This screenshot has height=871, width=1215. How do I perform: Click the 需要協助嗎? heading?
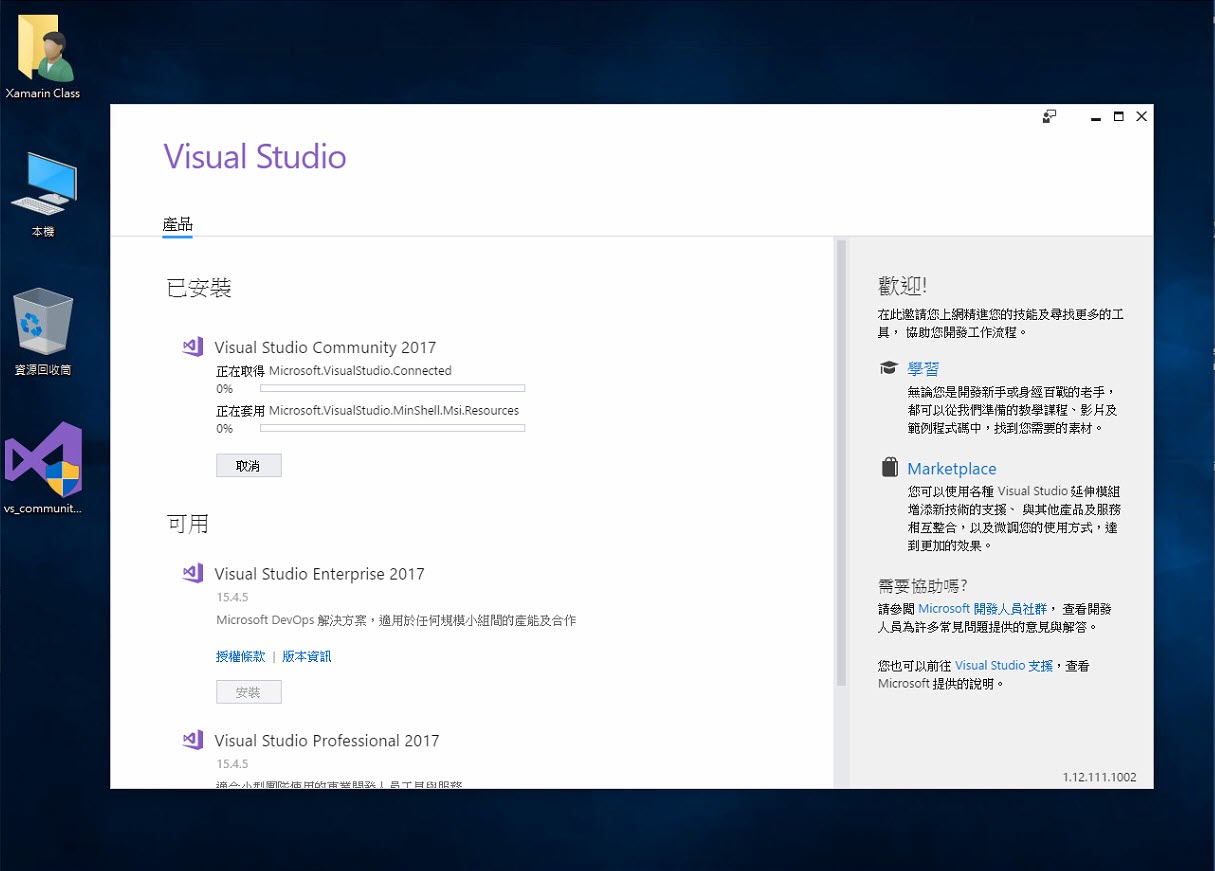click(922, 585)
